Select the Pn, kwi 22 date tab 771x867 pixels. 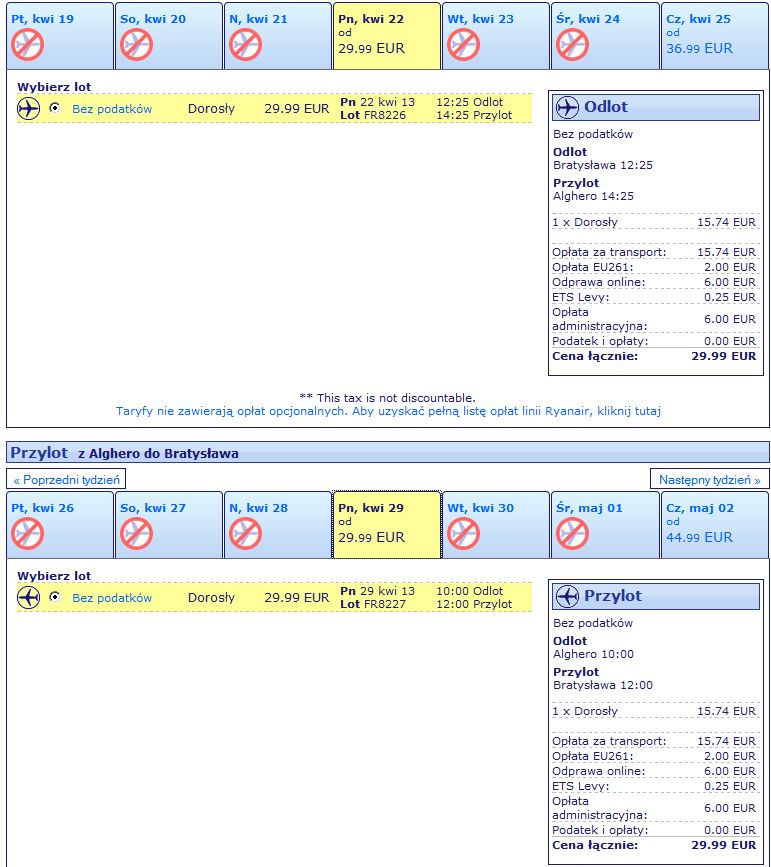point(387,36)
